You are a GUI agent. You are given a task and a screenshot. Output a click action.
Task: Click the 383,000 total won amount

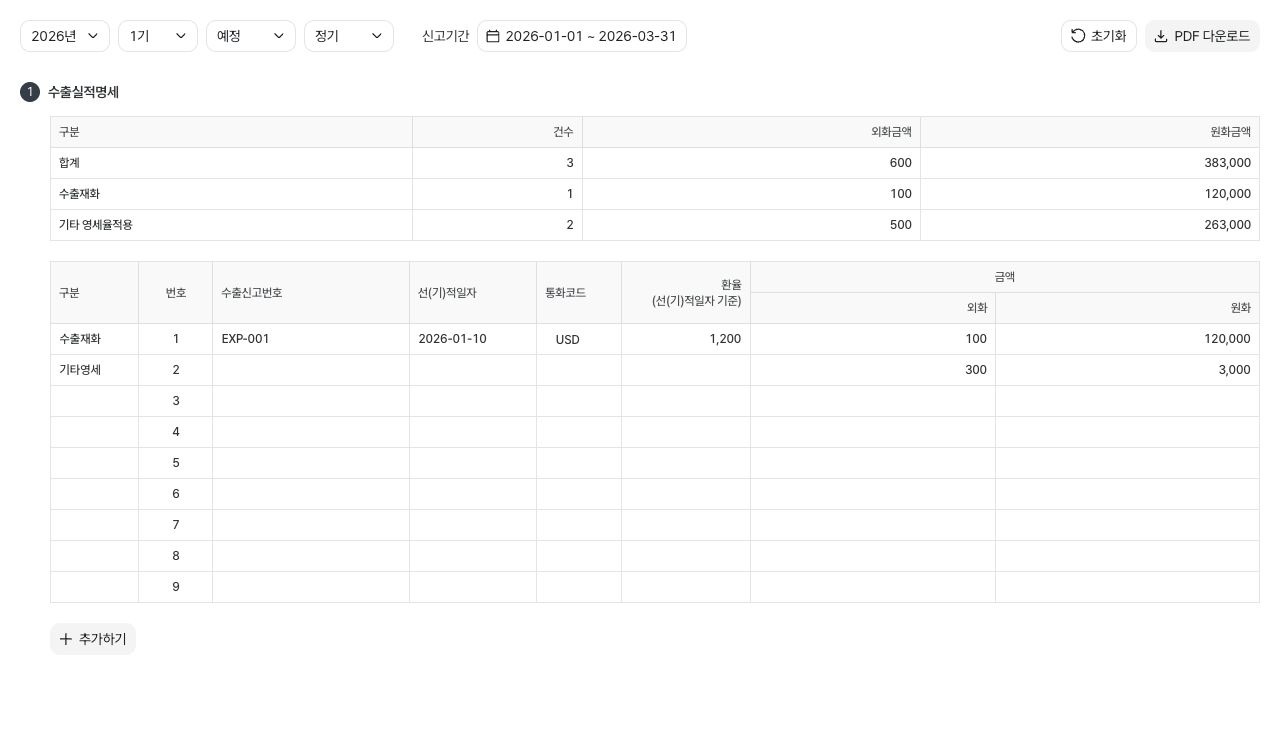click(x=1227, y=163)
